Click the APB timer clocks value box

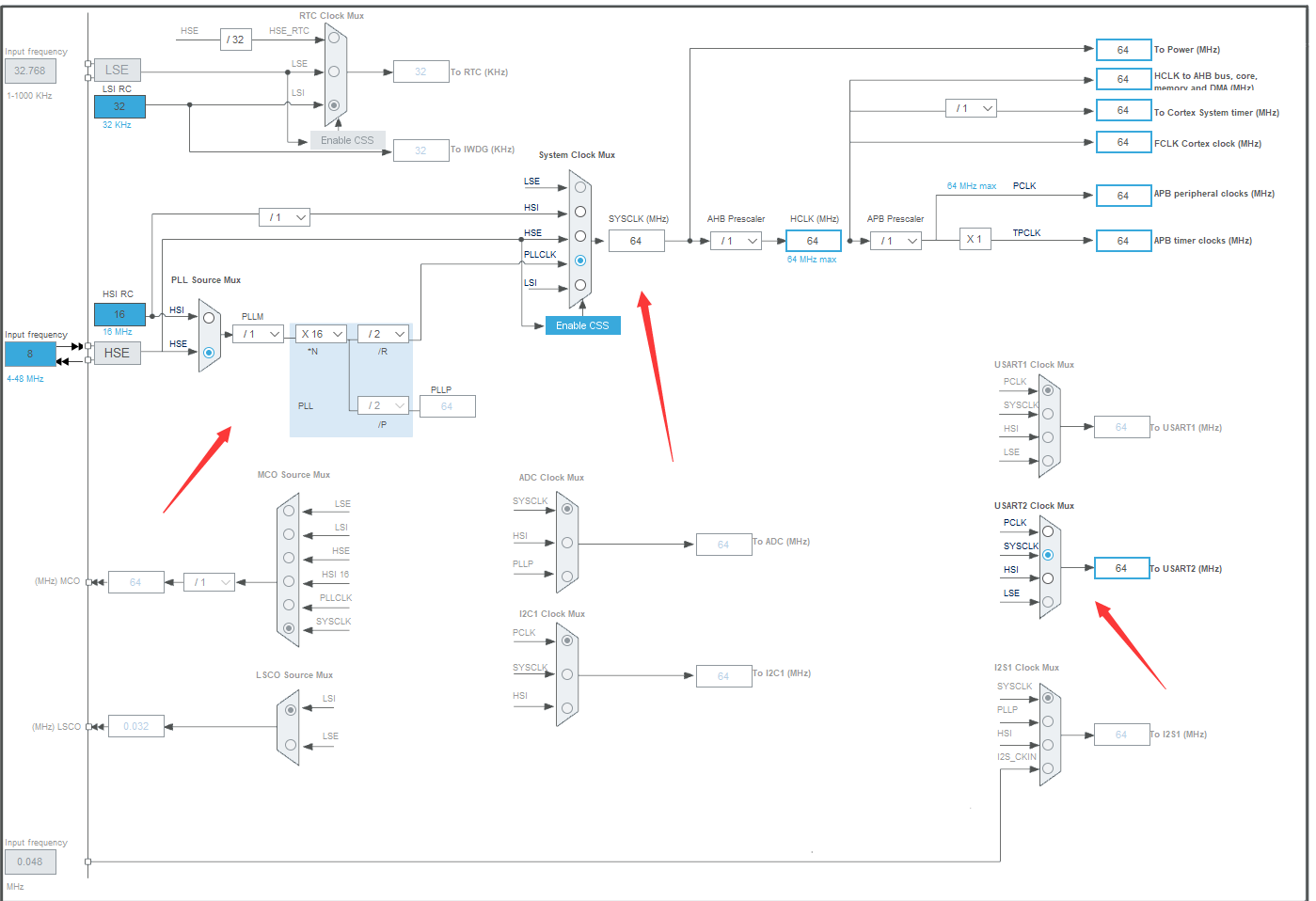(x=1123, y=241)
